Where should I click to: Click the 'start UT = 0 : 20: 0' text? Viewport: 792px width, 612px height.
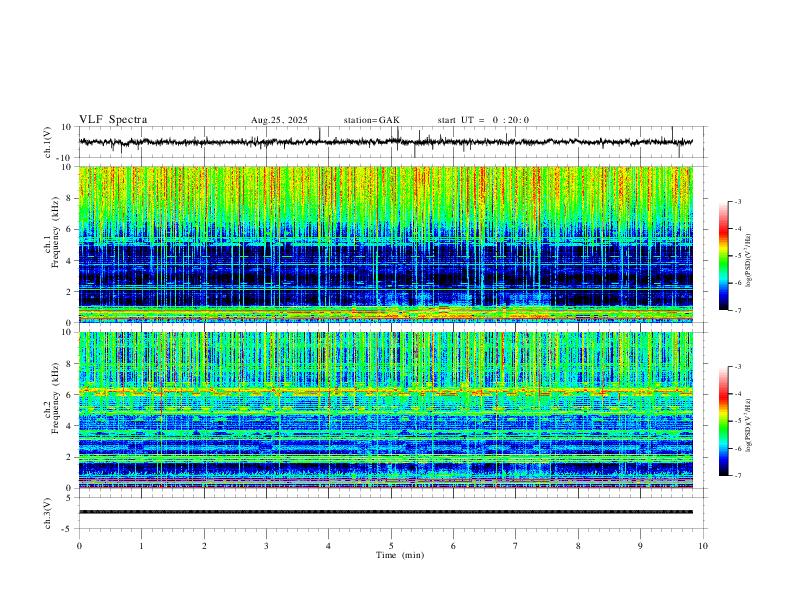pos(483,120)
